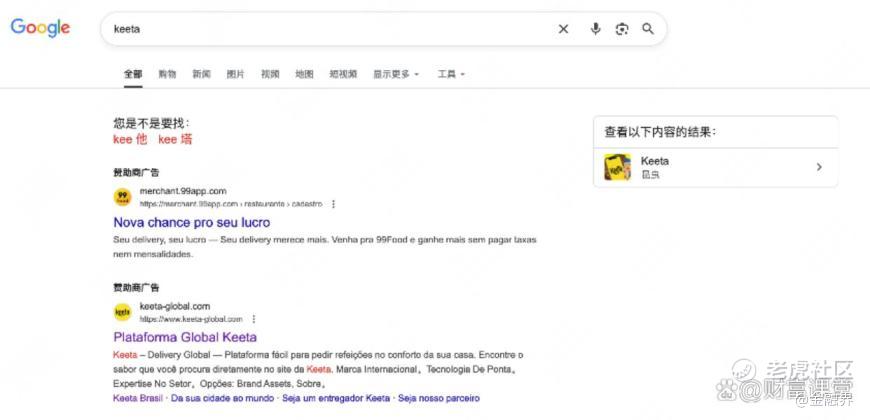Switch to the 地图 tab

click(304, 74)
